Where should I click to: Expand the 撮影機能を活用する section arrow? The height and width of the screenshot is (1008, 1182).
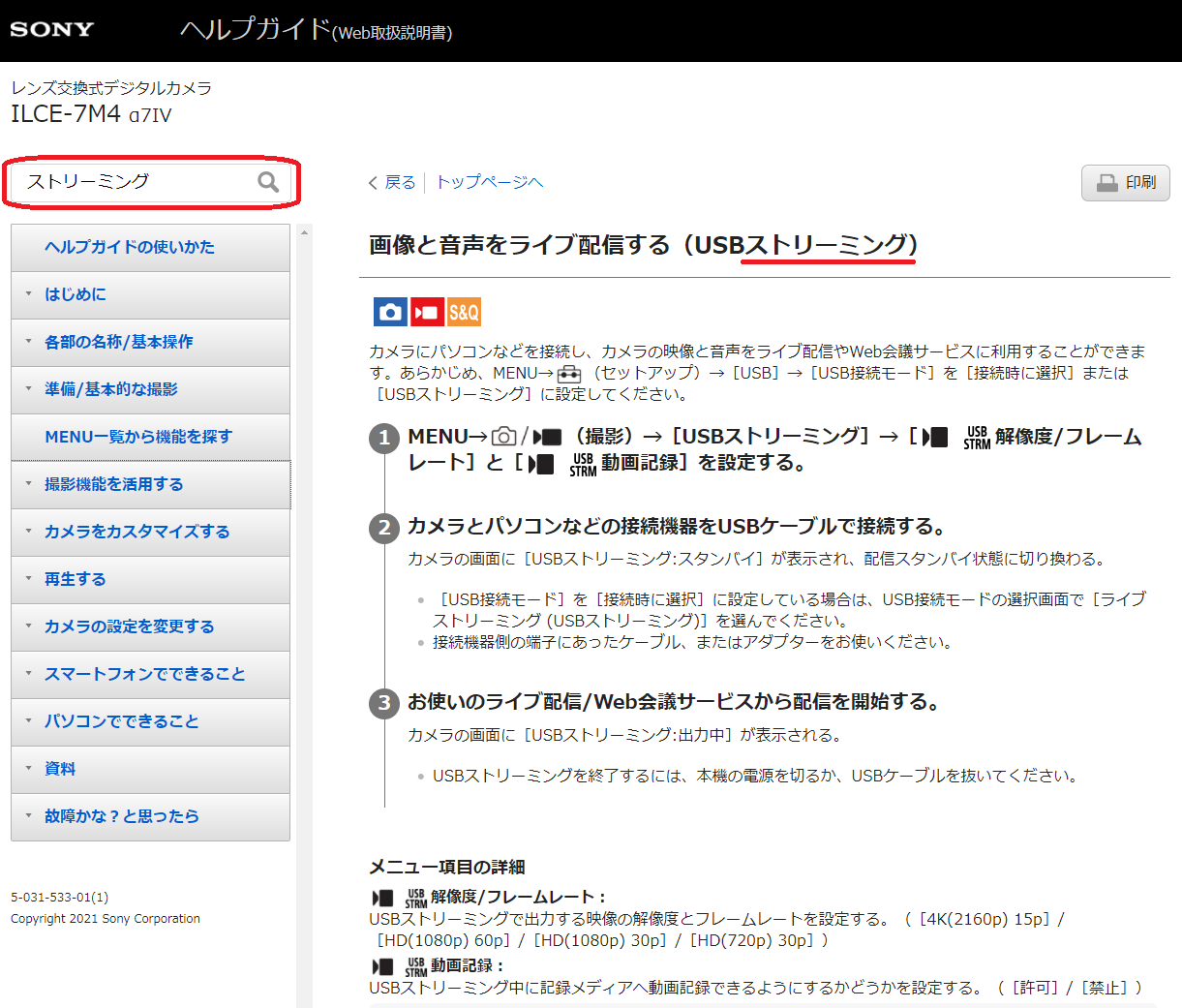pyautogui.click(x=28, y=483)
